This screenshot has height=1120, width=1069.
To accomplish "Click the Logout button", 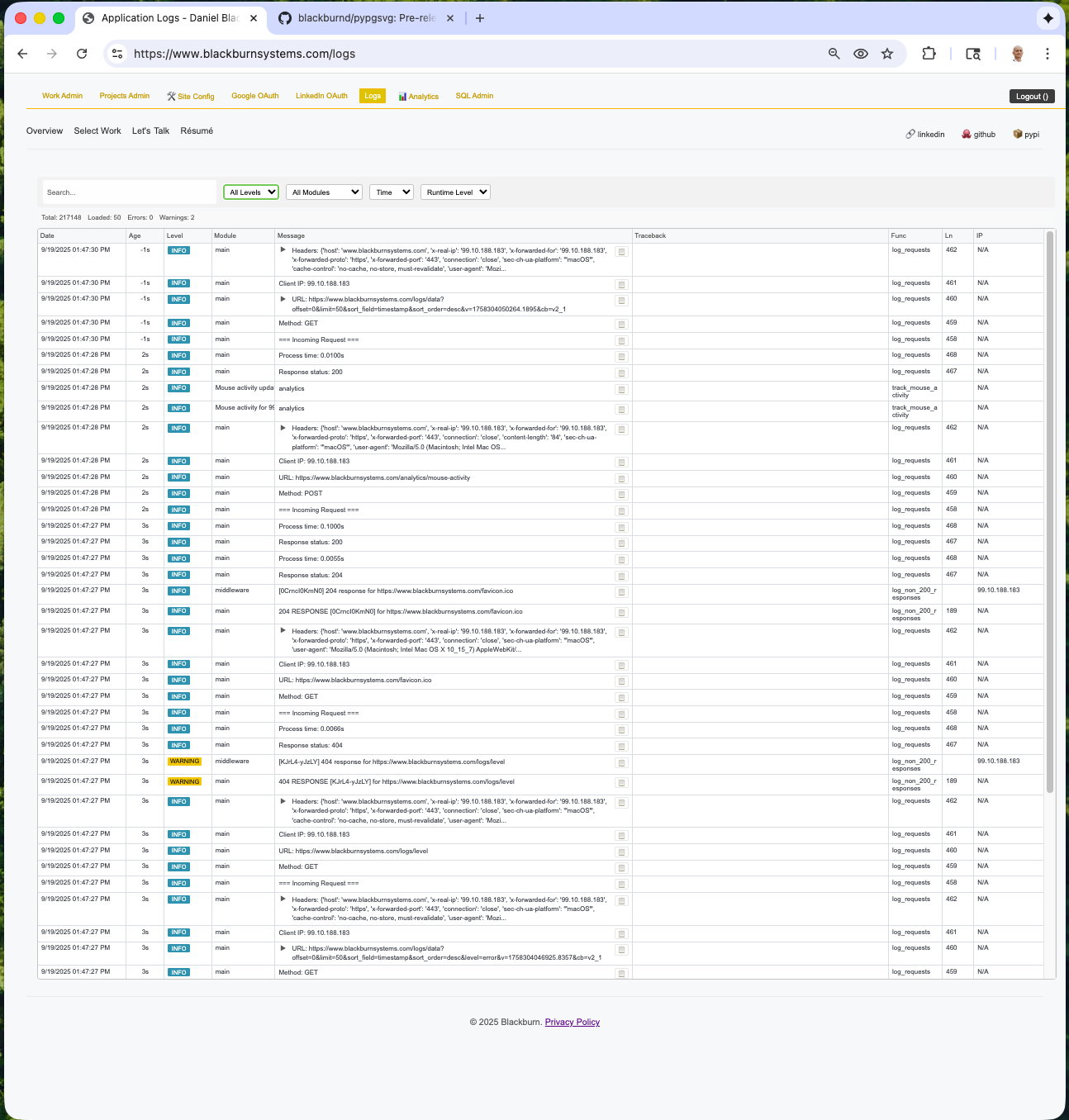I will pyautogui.click(x=1032, y=97).
